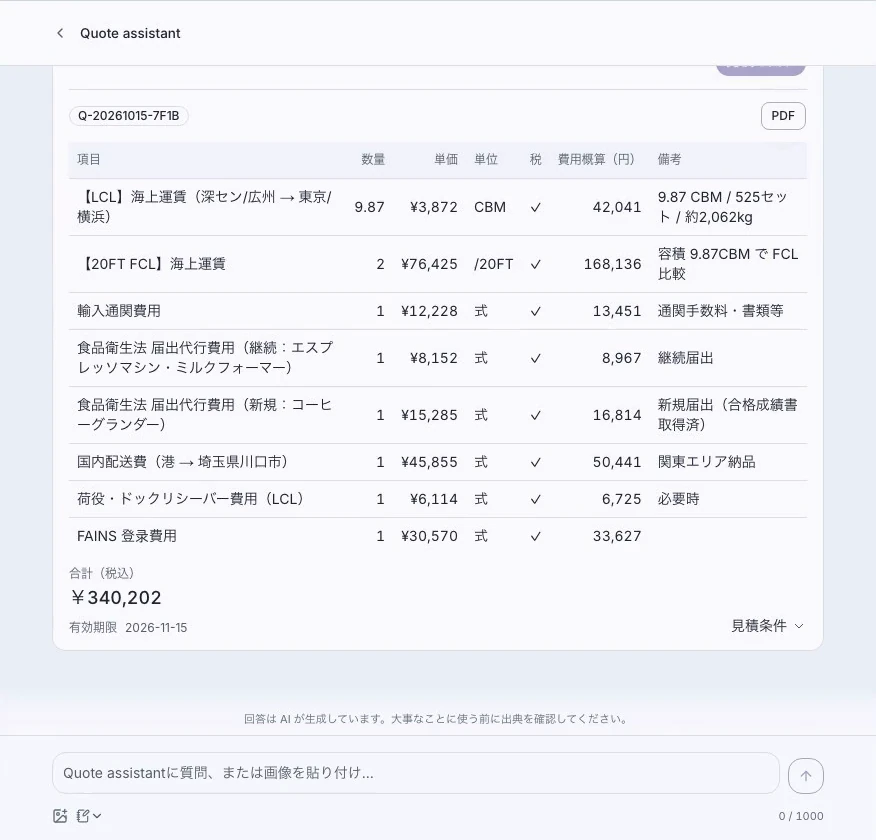Click the 荷役・ドックリシーバー費用（LCL） item
This screenshot has width=876, height=840.
point(191,499)
